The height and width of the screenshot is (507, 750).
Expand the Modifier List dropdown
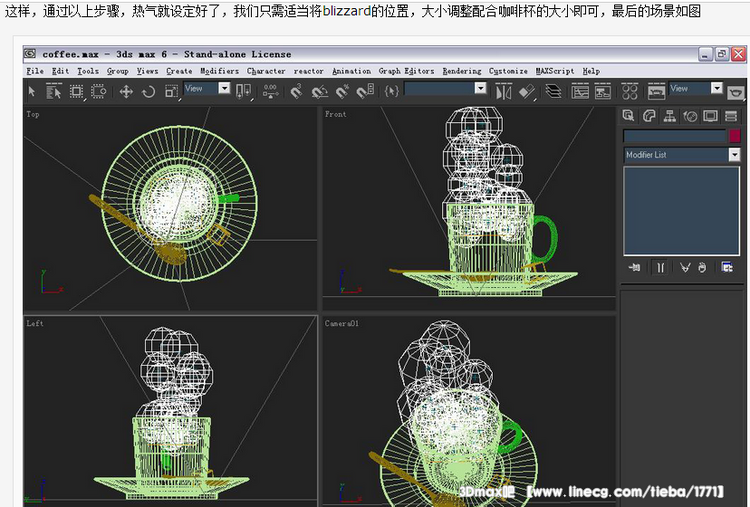click(734, 155)
